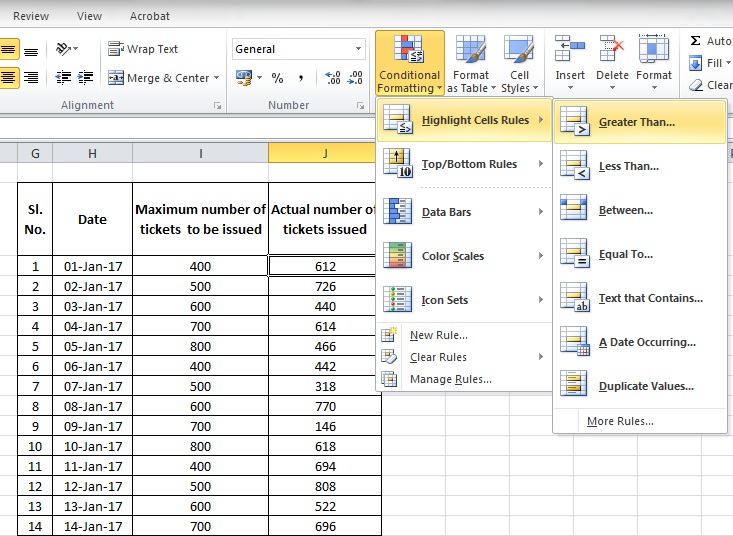This screenshot has height=536, width=733.
Task: Apply Percent Style format
Action: pyautogui.click(x=277, y=78)
